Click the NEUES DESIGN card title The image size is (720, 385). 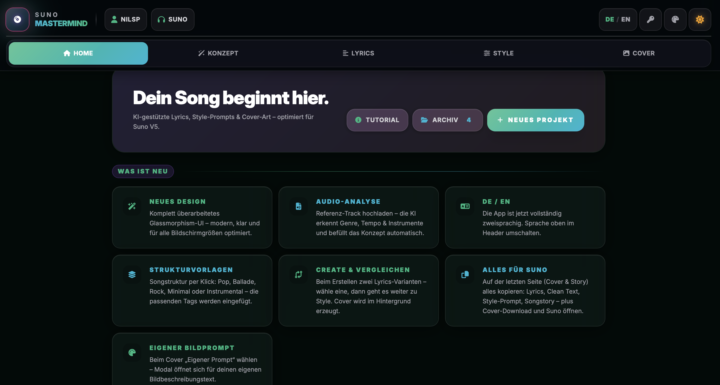pyautogui.click(x=178, y=202)
